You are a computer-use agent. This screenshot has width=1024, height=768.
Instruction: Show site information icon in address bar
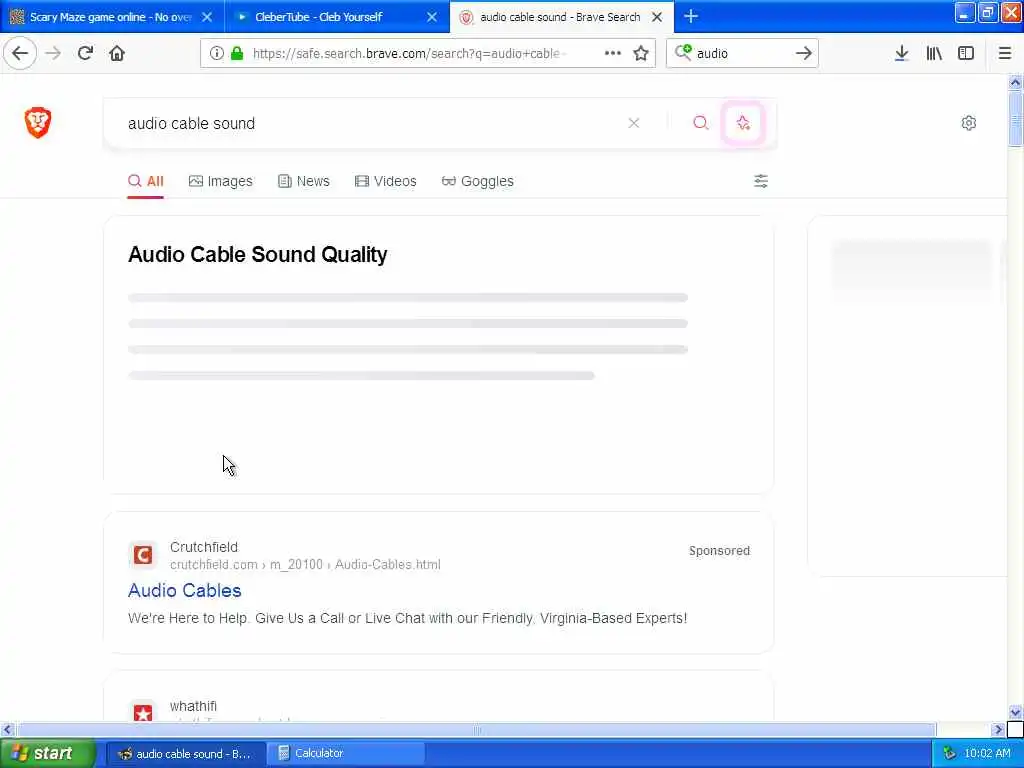click(x=217, y=53)
